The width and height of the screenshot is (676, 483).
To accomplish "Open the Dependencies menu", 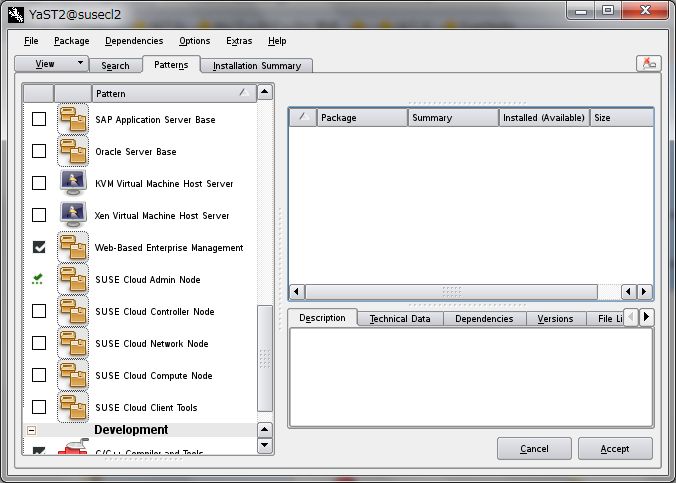I will (134, 41).
